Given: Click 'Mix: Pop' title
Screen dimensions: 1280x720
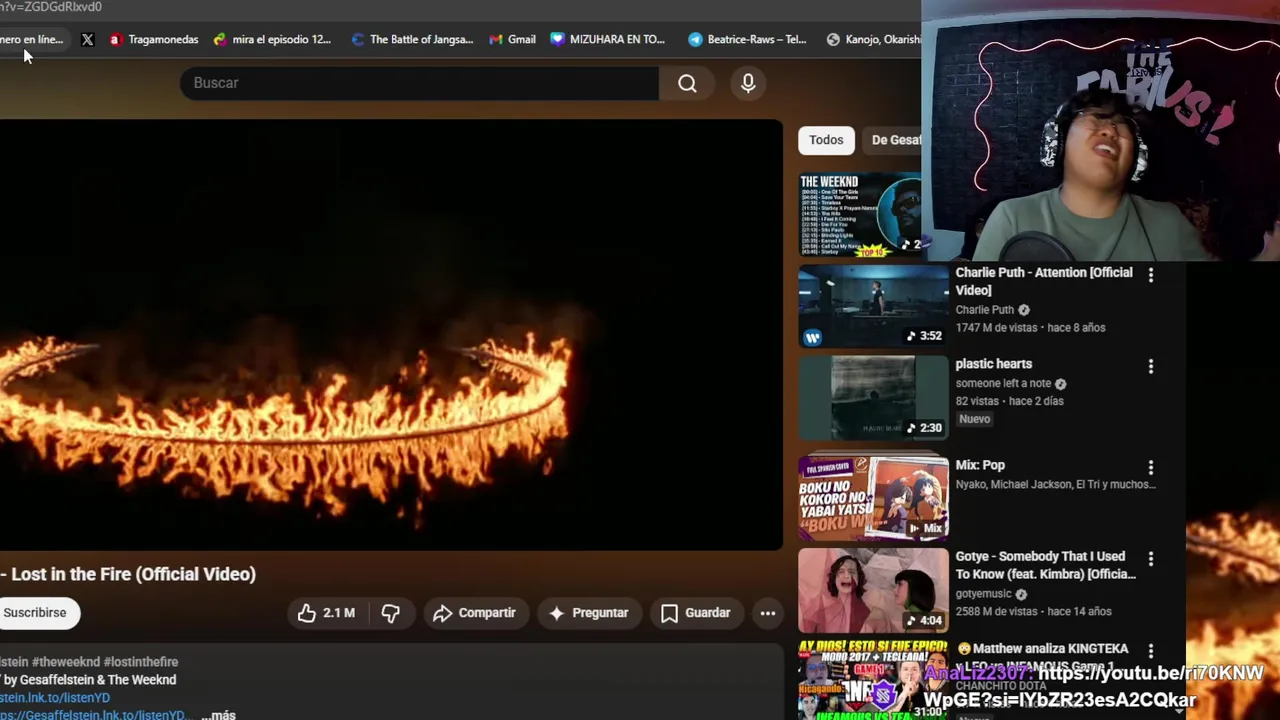Looking at the screenshot, I should coord(980,465).
